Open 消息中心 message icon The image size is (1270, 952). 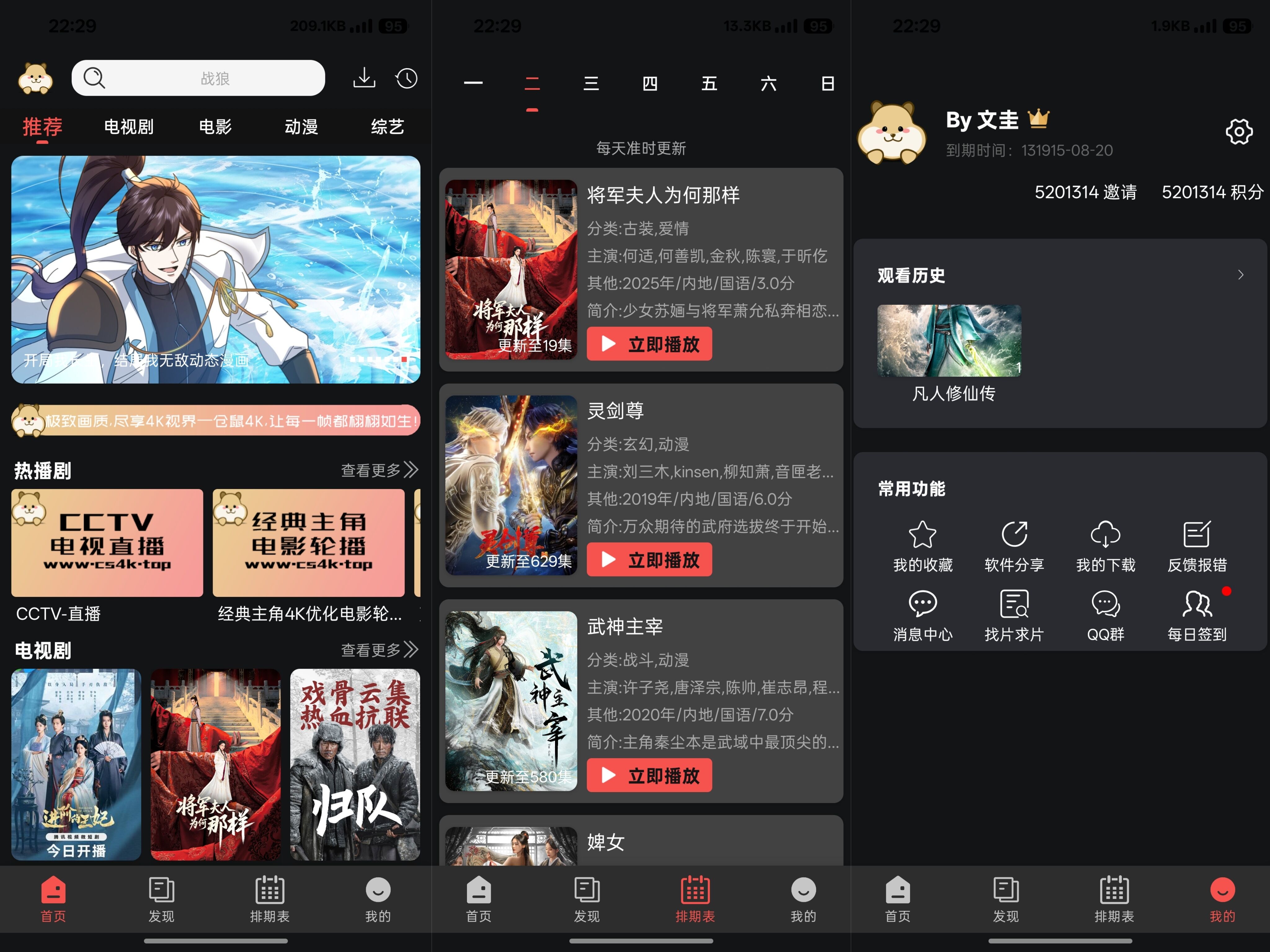point(923,603)
